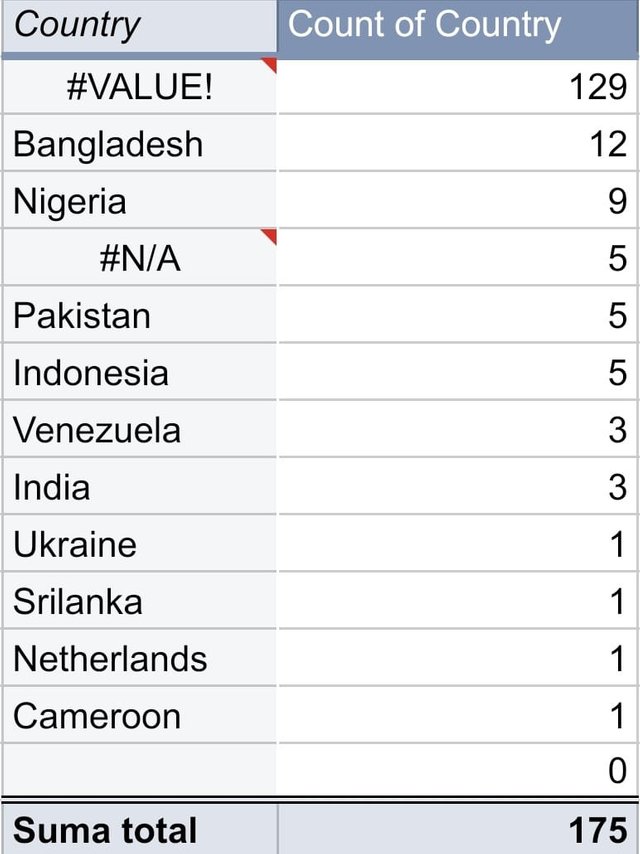
Task: Select the Cameroon cell
Action: (x=139, y=716)
